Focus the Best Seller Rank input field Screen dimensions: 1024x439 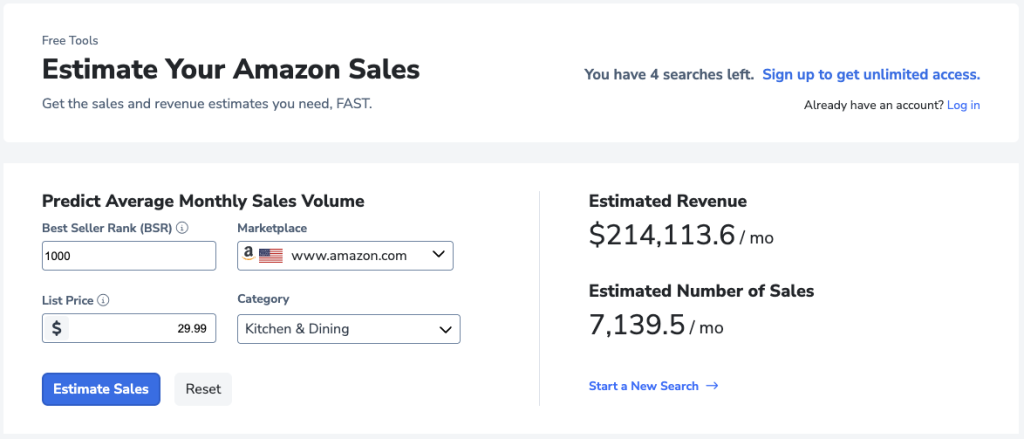129,256
